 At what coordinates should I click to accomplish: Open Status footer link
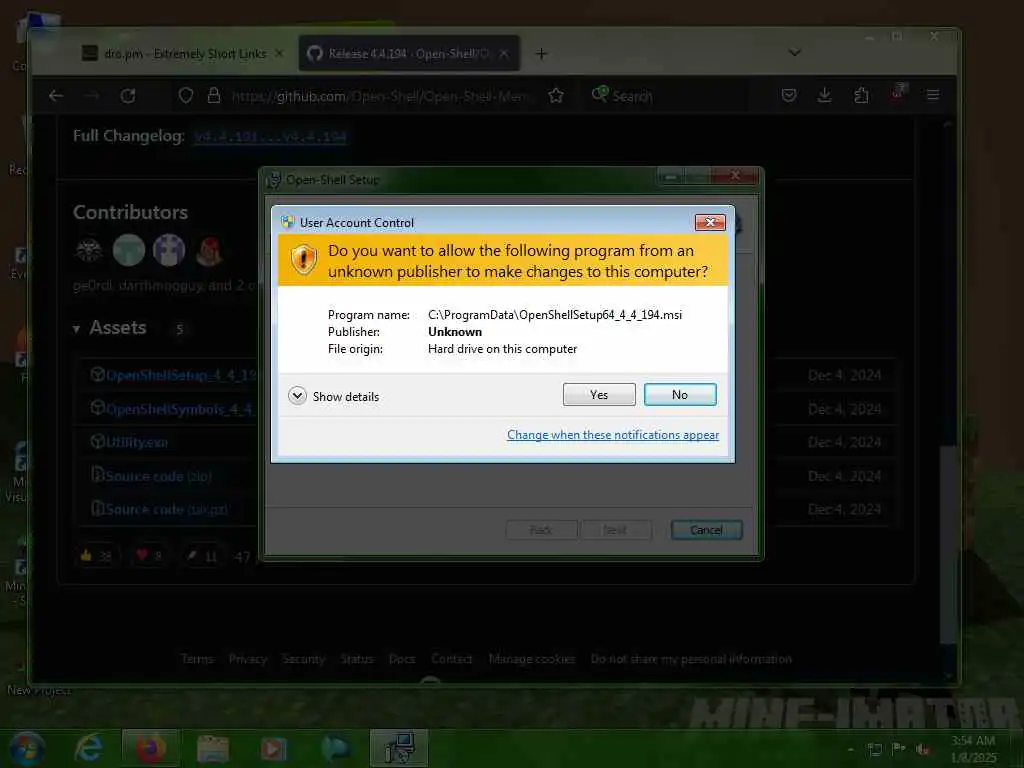357,659
